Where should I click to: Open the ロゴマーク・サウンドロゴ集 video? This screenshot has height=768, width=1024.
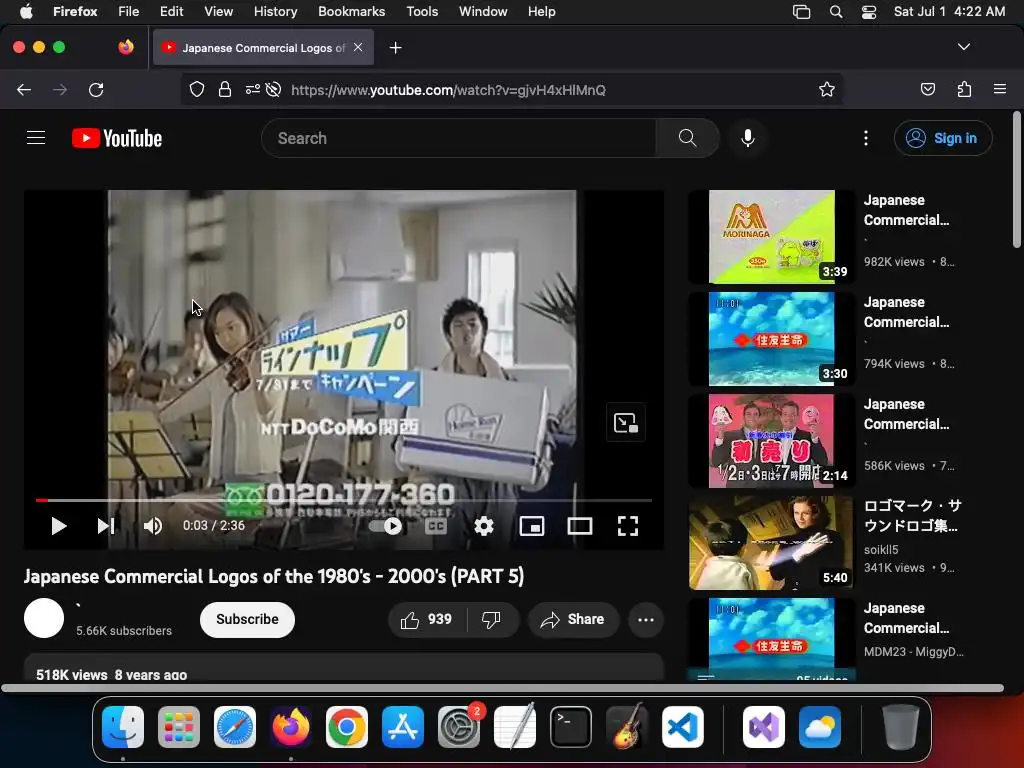[x=771, y=543]
